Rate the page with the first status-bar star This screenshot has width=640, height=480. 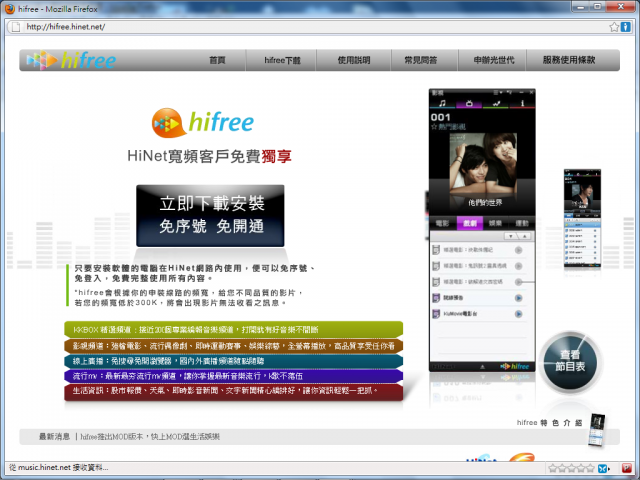click(553, 468)
